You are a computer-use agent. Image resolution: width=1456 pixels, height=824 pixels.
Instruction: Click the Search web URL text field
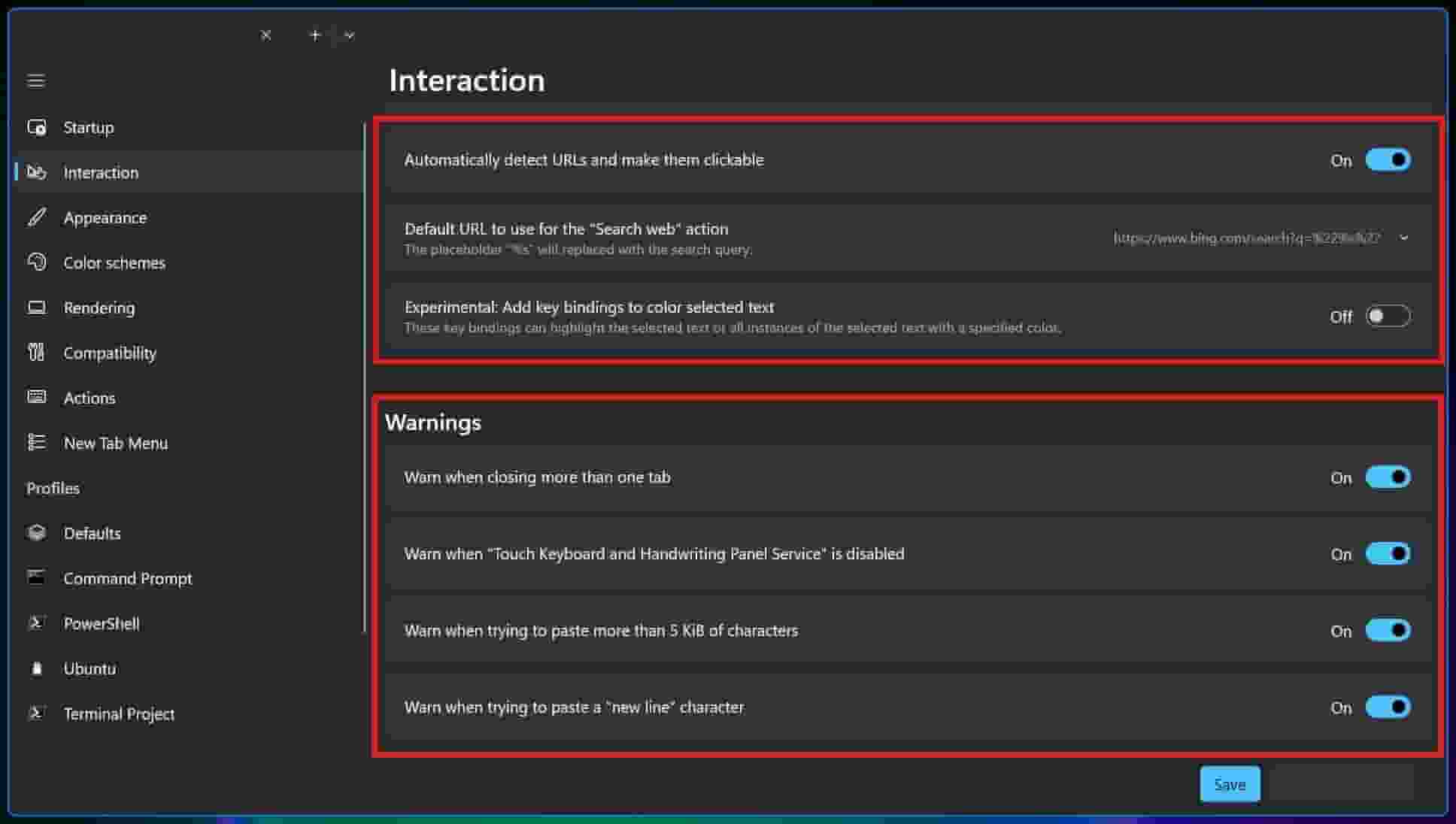tap(1246, 238)
